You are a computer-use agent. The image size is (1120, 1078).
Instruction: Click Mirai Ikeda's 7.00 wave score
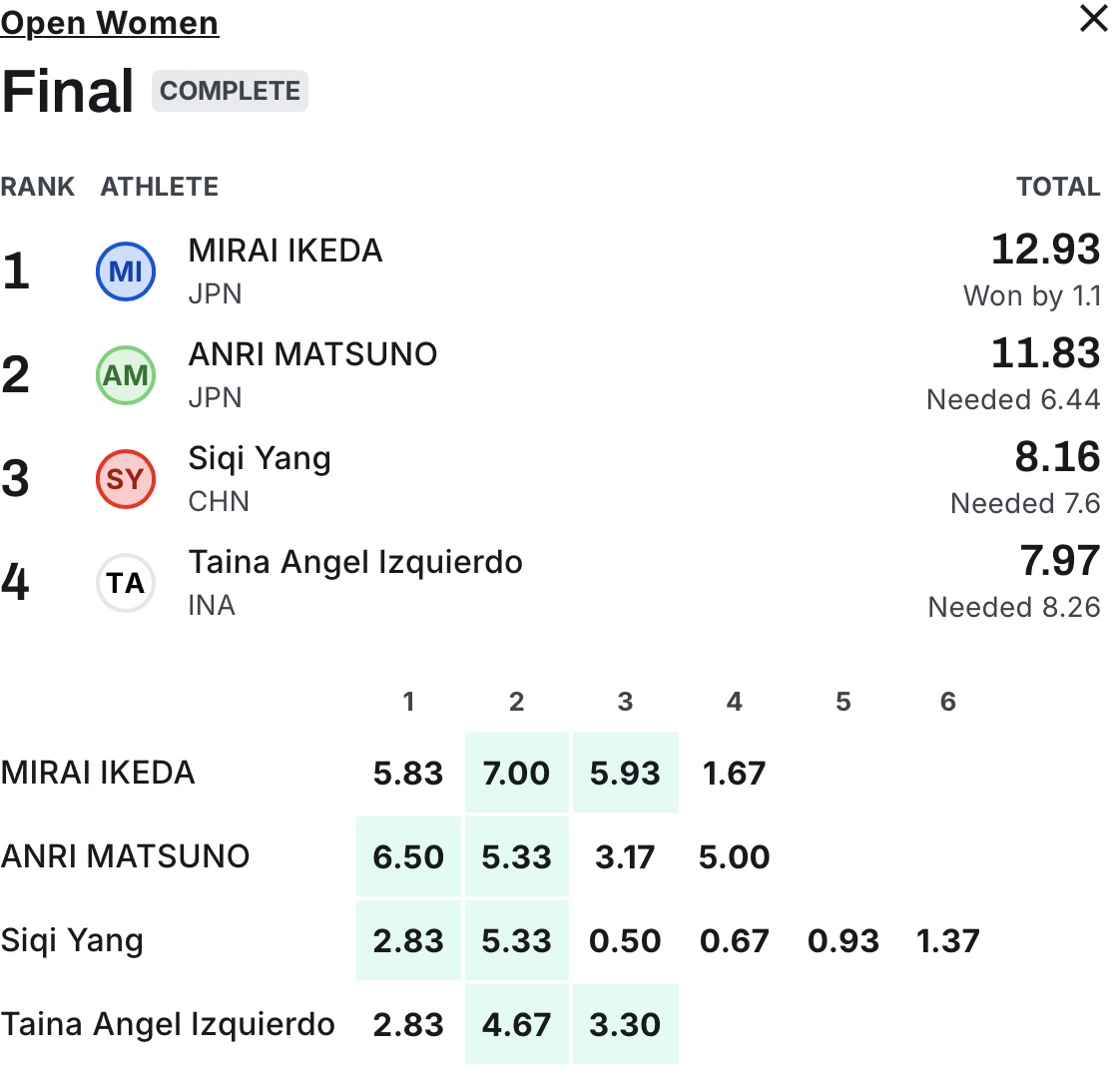(x=516, y=773)
